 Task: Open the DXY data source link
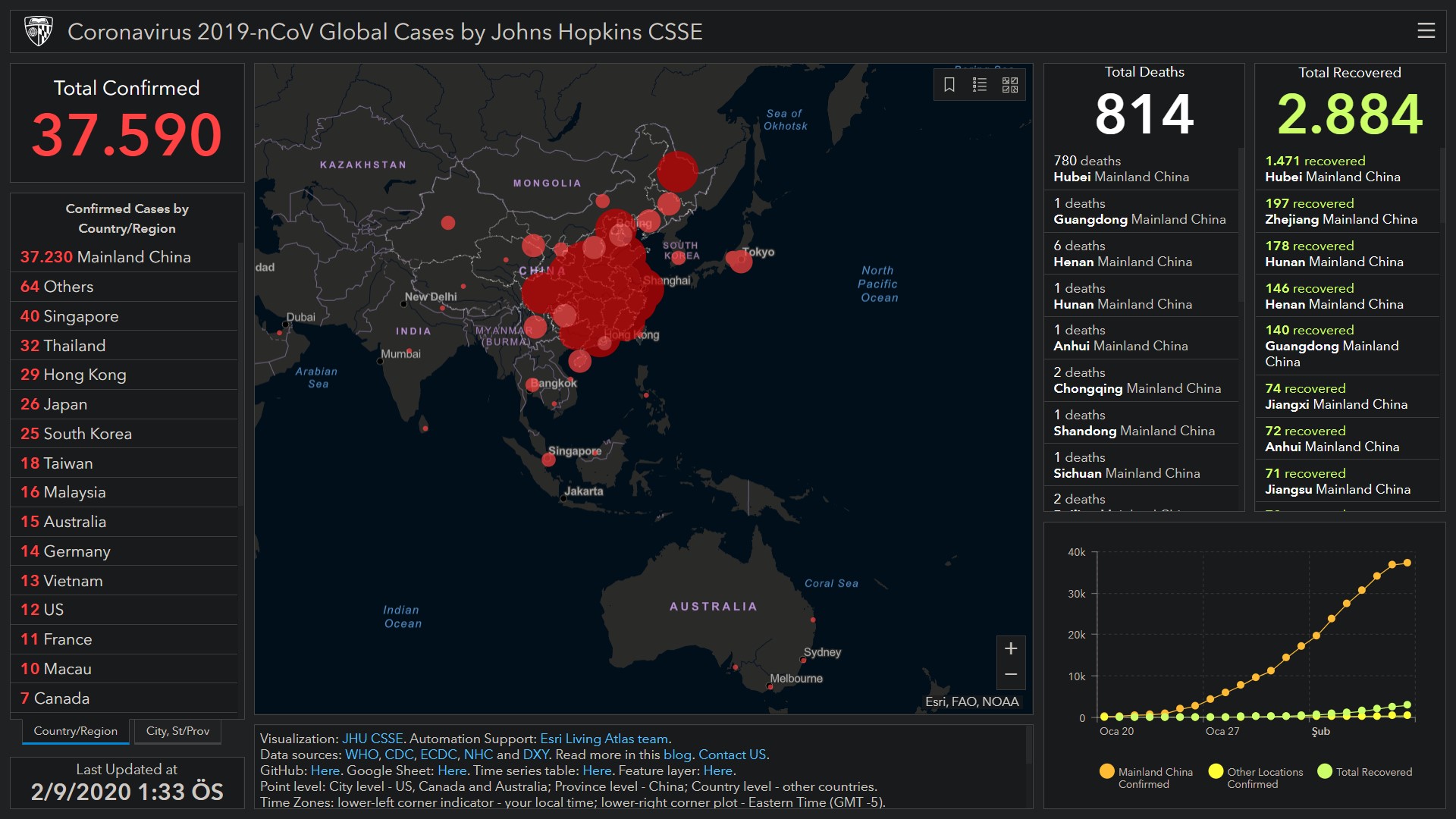pyautogui.click(x=535, y=755)
